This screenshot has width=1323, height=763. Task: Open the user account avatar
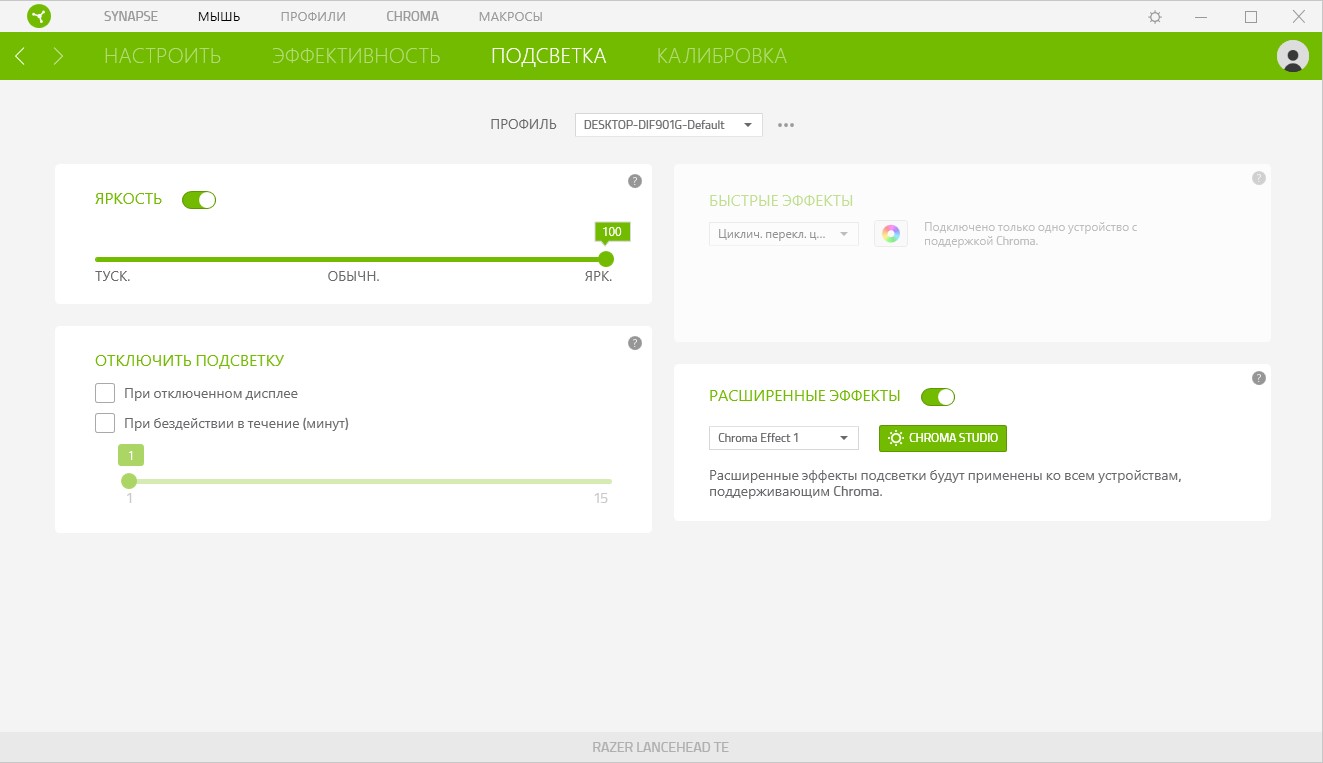[1293, 56]
